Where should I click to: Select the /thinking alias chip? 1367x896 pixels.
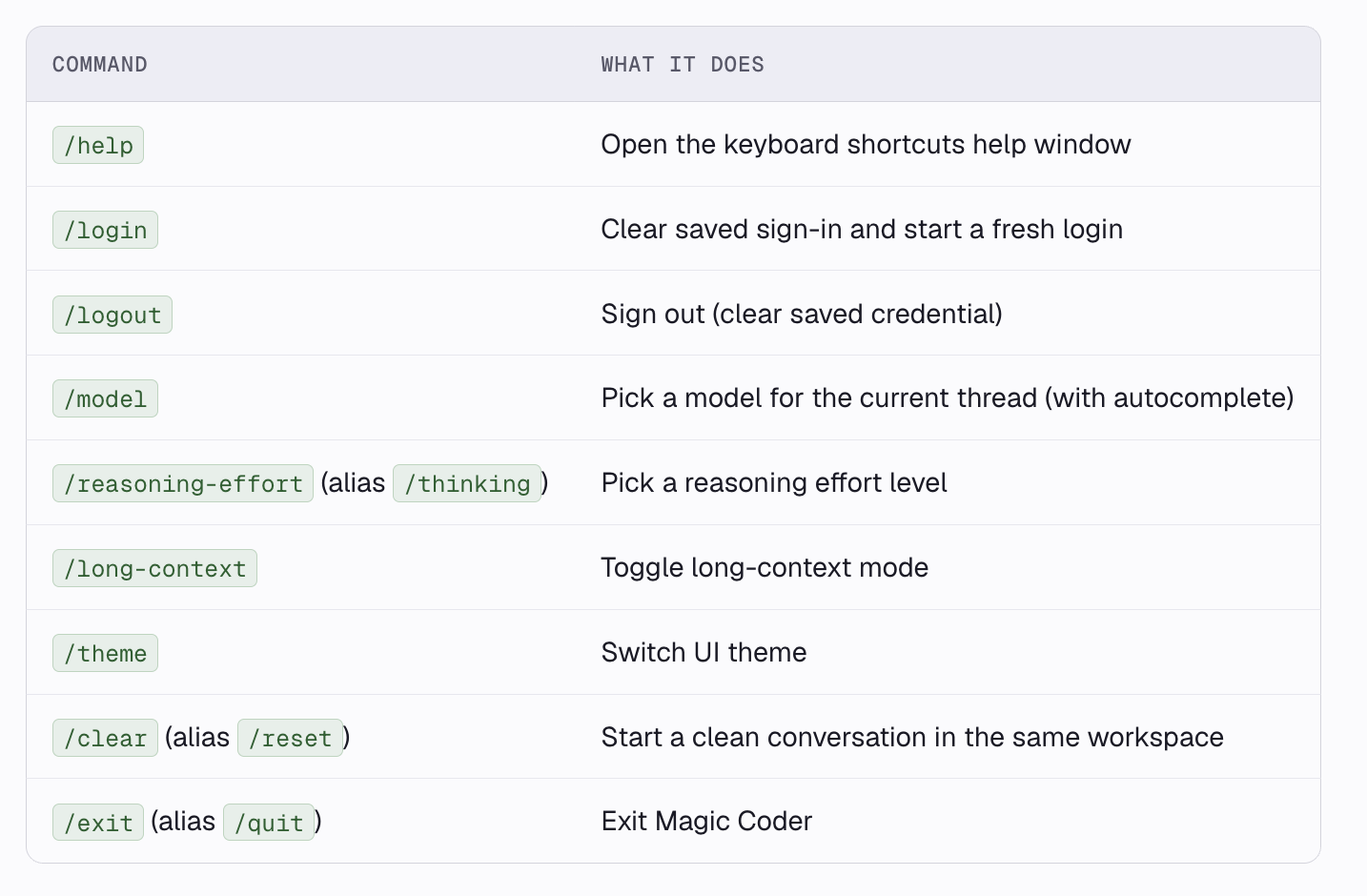coord(467,483)
